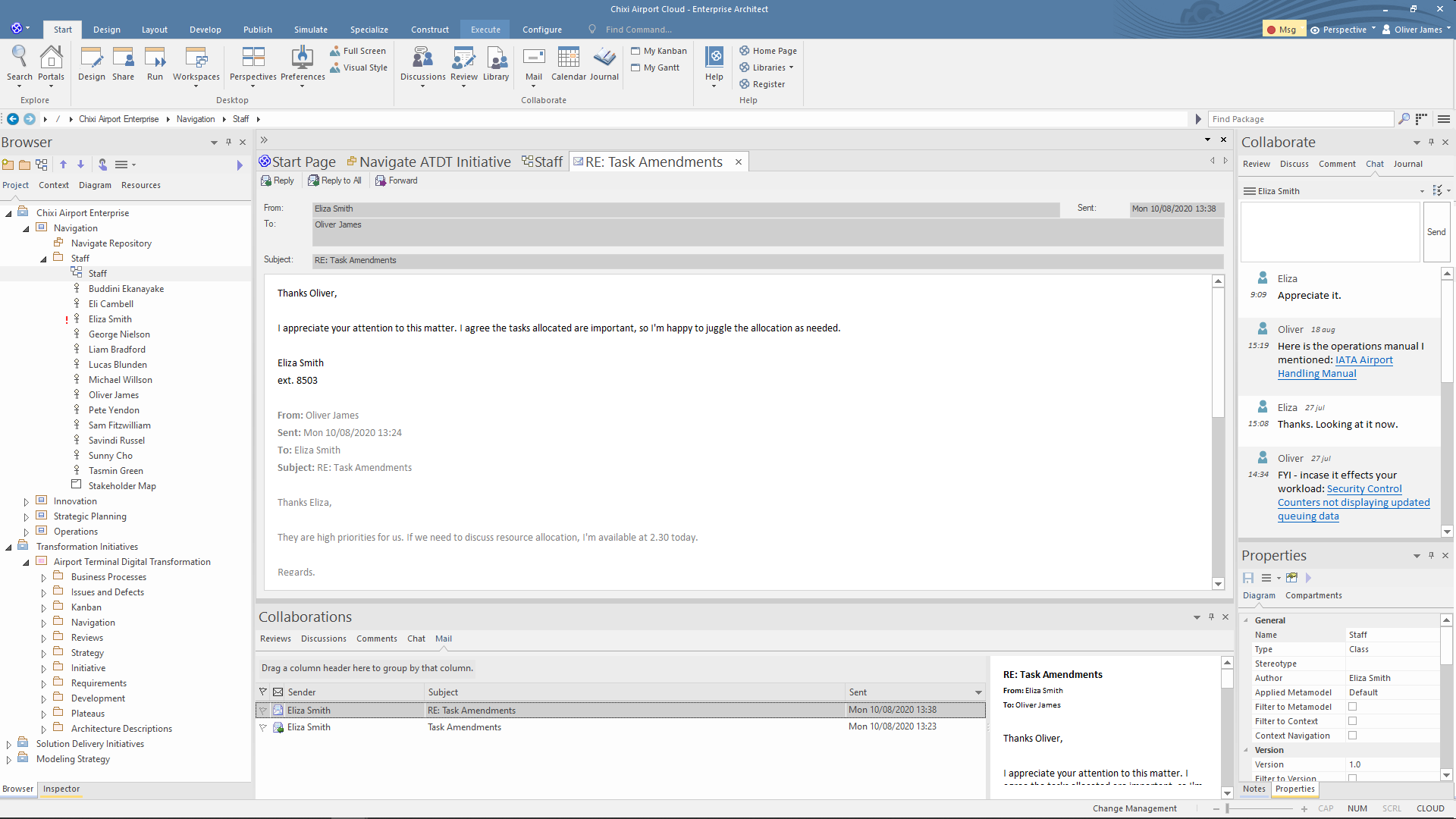Viewport: 1456px width, 819px height.
Task: Enable the Filter to Metamodel checkbox
Action: click(1352, 707)
